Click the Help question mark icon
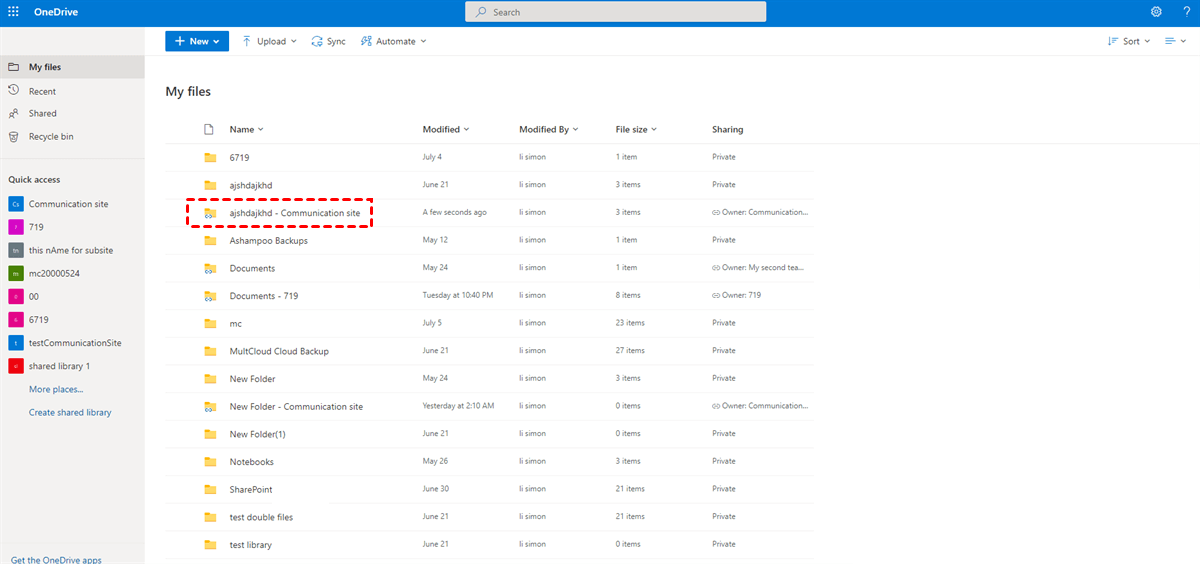 point(1184,12)
